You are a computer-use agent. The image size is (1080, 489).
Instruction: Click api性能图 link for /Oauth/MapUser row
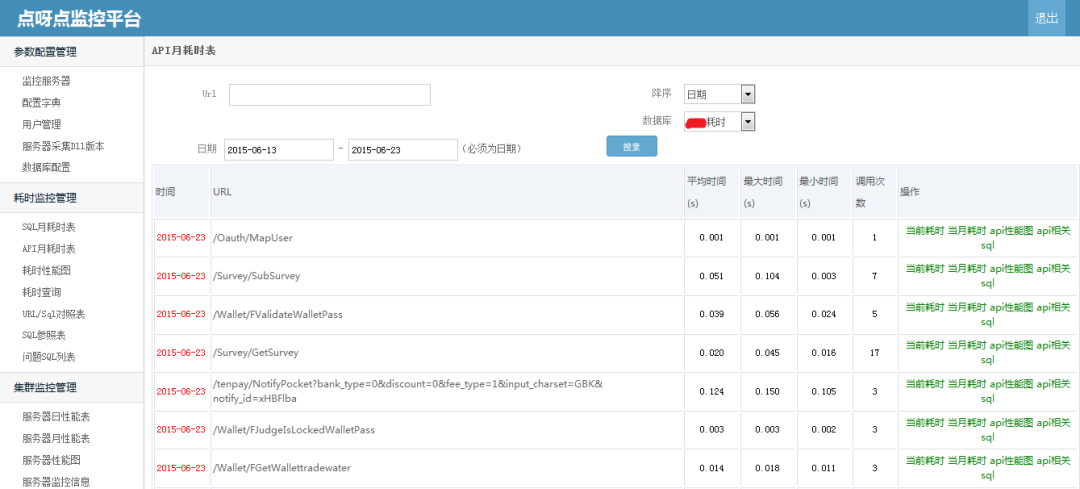(x=1012, y=230)
